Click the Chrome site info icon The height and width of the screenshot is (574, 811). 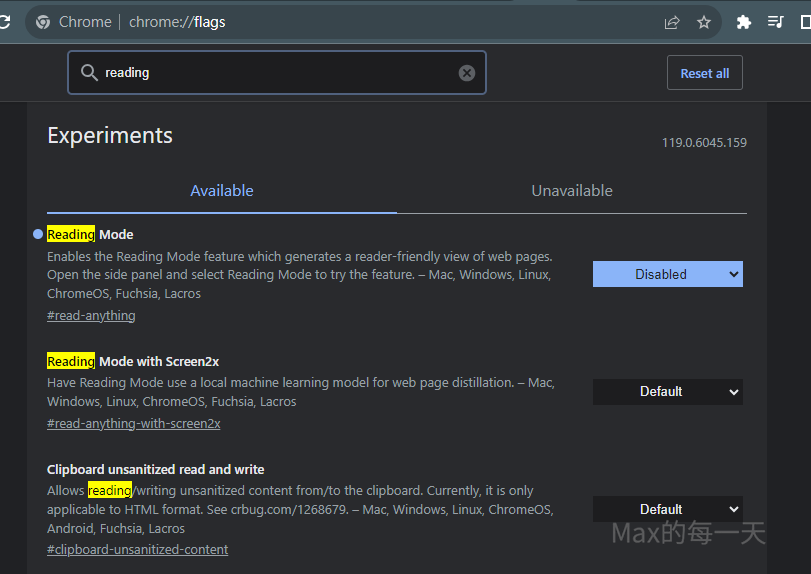click(x=43, y=22)
